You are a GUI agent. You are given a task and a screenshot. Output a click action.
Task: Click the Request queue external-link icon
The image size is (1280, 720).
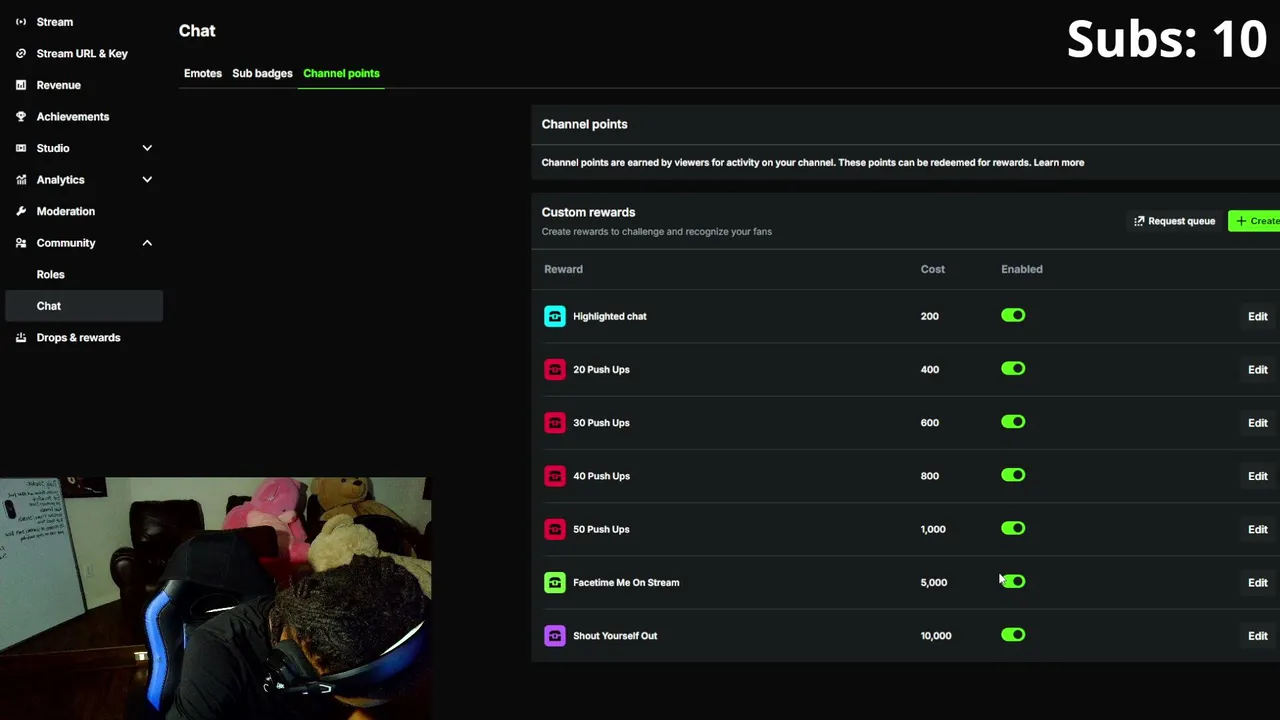click(x=1139, y=221)
